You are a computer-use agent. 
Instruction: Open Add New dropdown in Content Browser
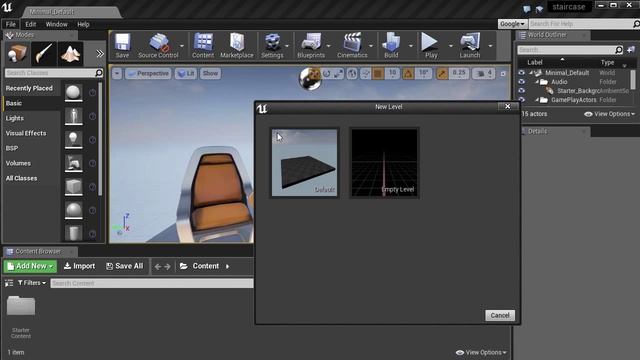click(x=30, y=266)
